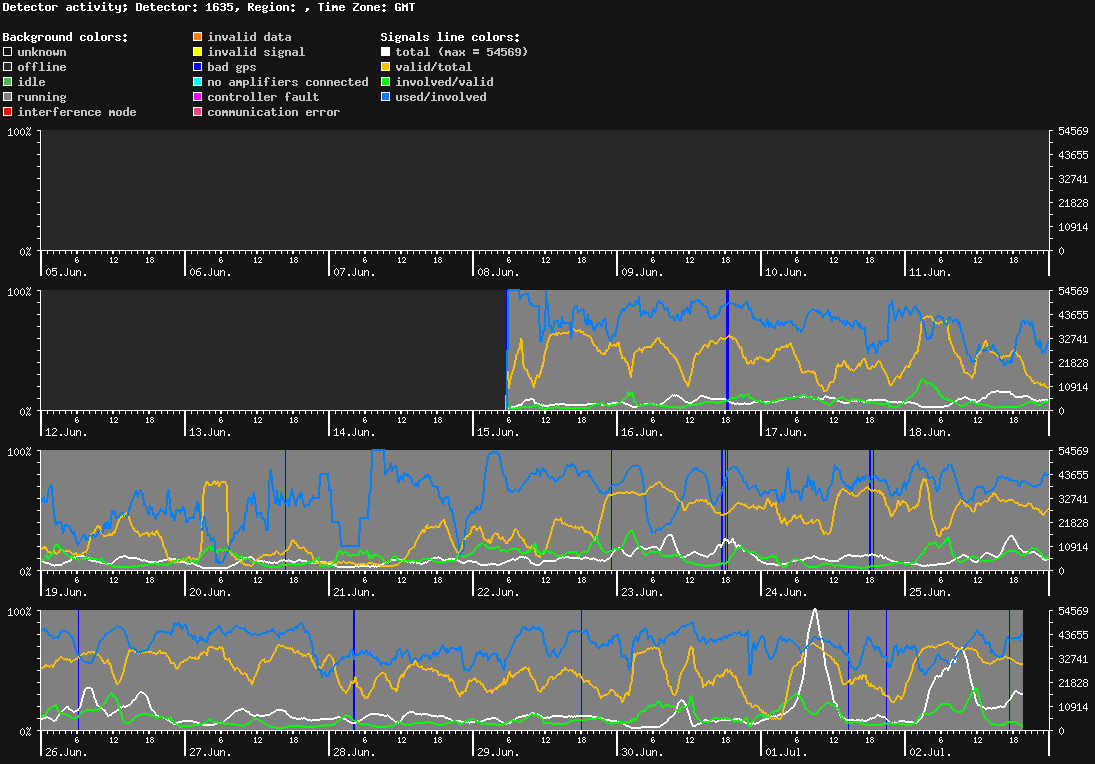Click the bad gps line on 02.Jul. evening

click(x=1009, y=670)
